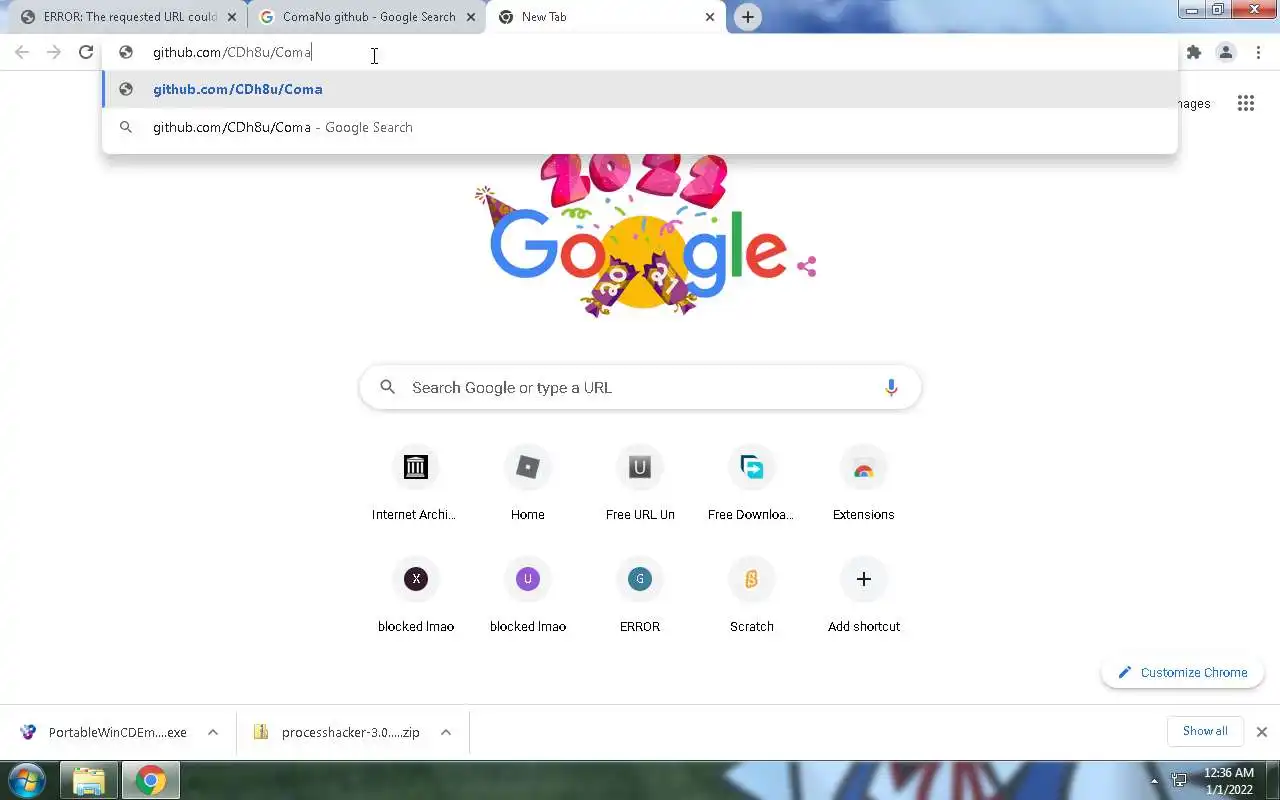Choose the github.com/CDh8u/Coma Google Search suggestion

point(640,127)
